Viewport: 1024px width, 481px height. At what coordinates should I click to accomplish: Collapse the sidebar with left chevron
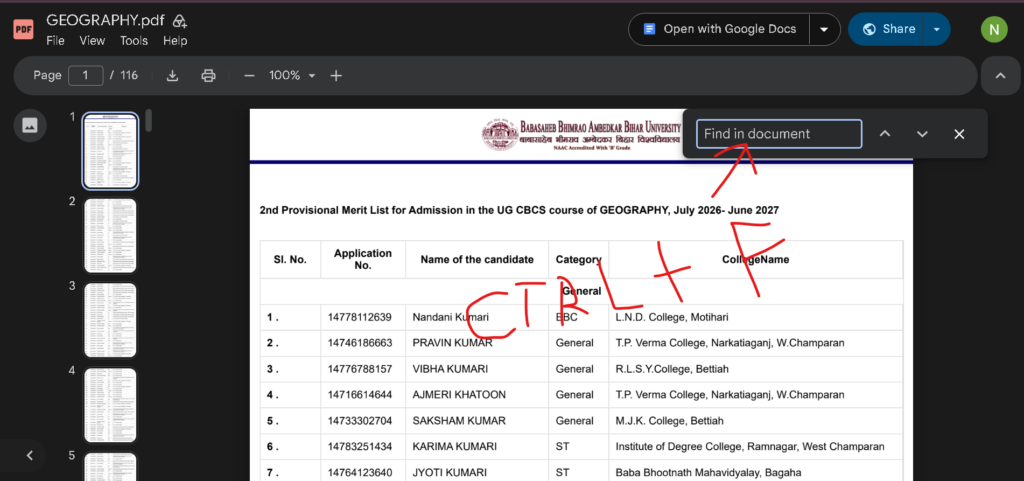click(x=29, y=456)
